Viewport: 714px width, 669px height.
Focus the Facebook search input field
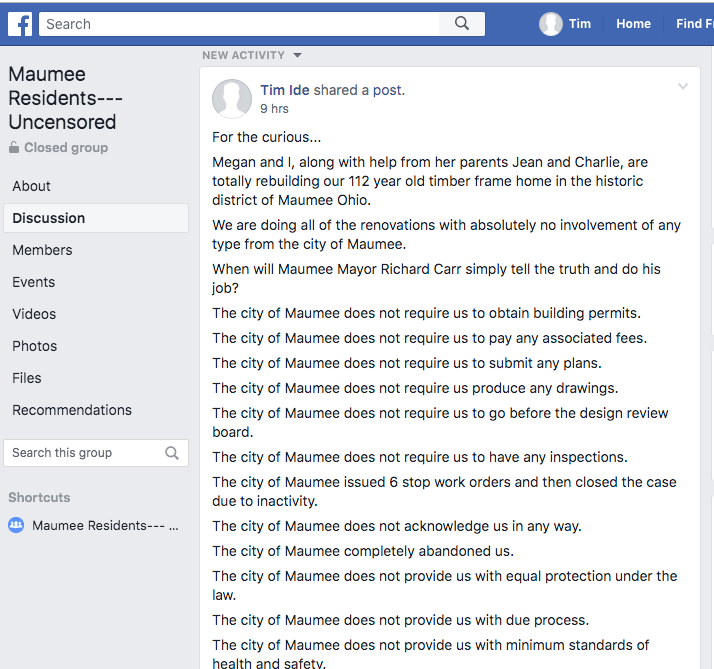click(240, 24)
